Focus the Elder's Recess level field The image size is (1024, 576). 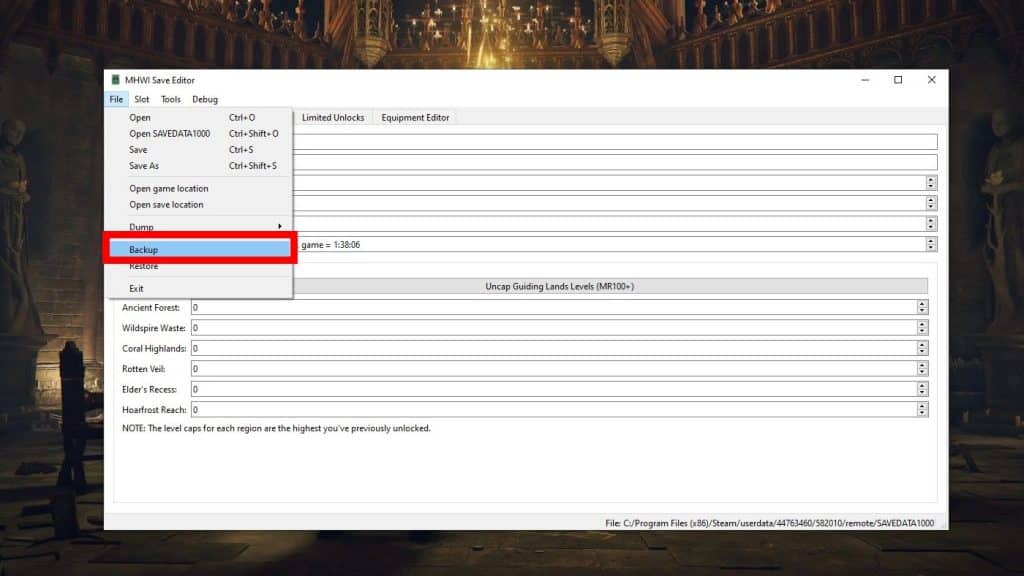tap(554, 389)
